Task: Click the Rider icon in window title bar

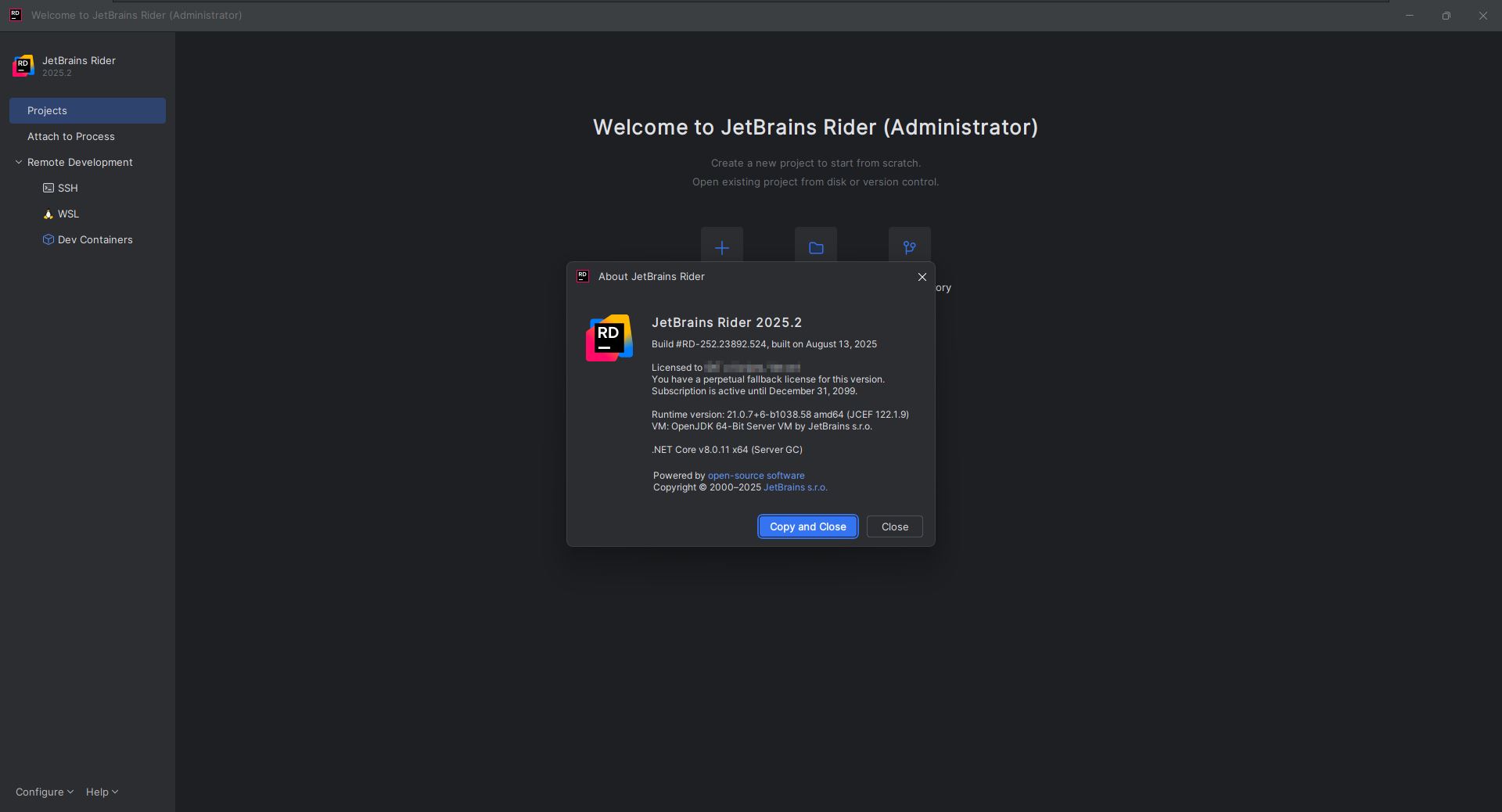Action: click(x=15, y=15)
